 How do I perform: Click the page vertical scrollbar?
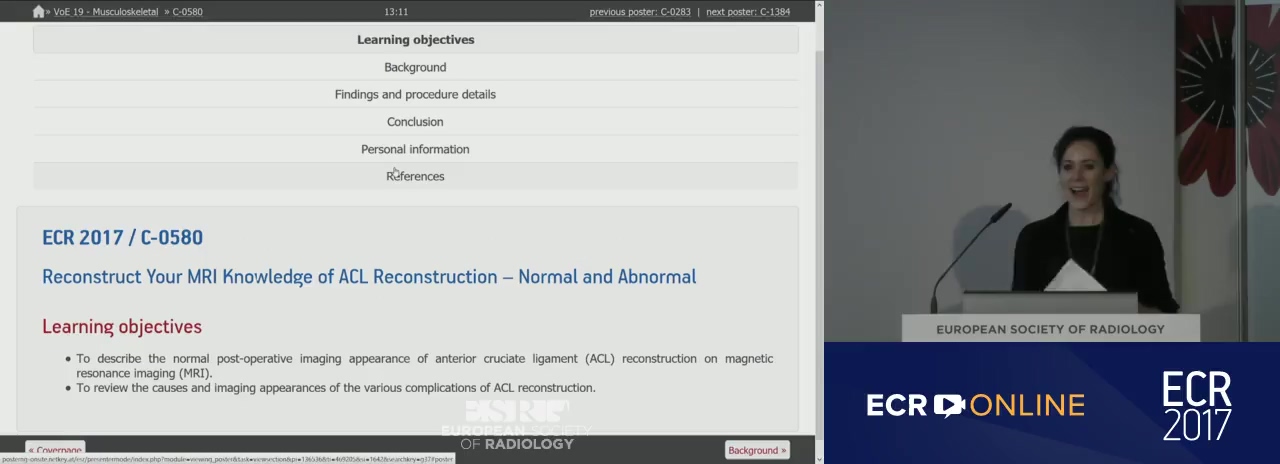pyautogui.click(x=820, y=230)
